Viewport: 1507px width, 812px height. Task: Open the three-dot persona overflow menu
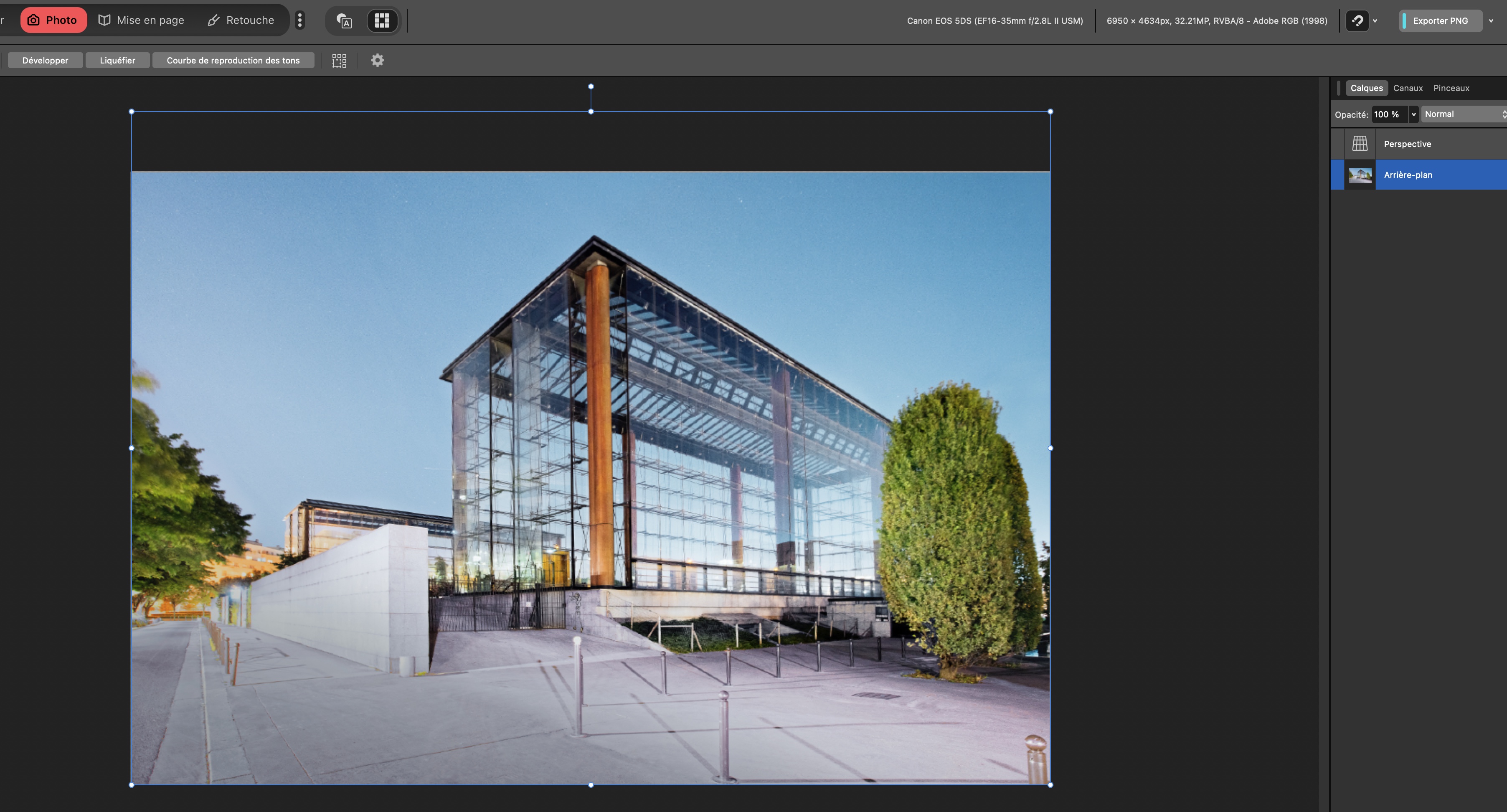299,20
